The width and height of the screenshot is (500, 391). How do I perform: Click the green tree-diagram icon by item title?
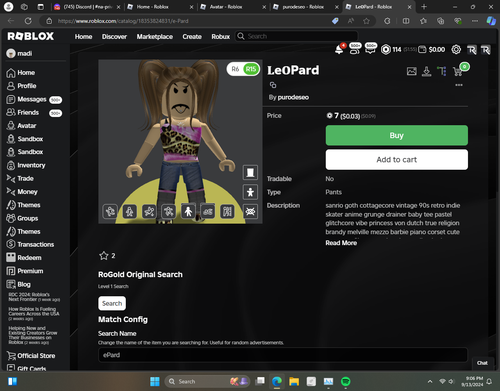442,71
